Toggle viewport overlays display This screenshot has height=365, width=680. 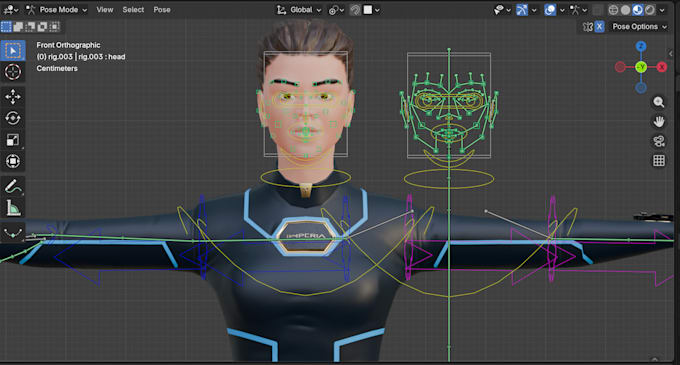coord(550,10)
